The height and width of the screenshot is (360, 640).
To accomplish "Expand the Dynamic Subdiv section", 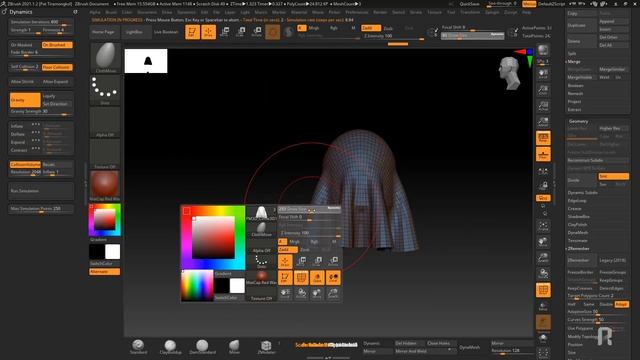I will [x=582, y=193].
